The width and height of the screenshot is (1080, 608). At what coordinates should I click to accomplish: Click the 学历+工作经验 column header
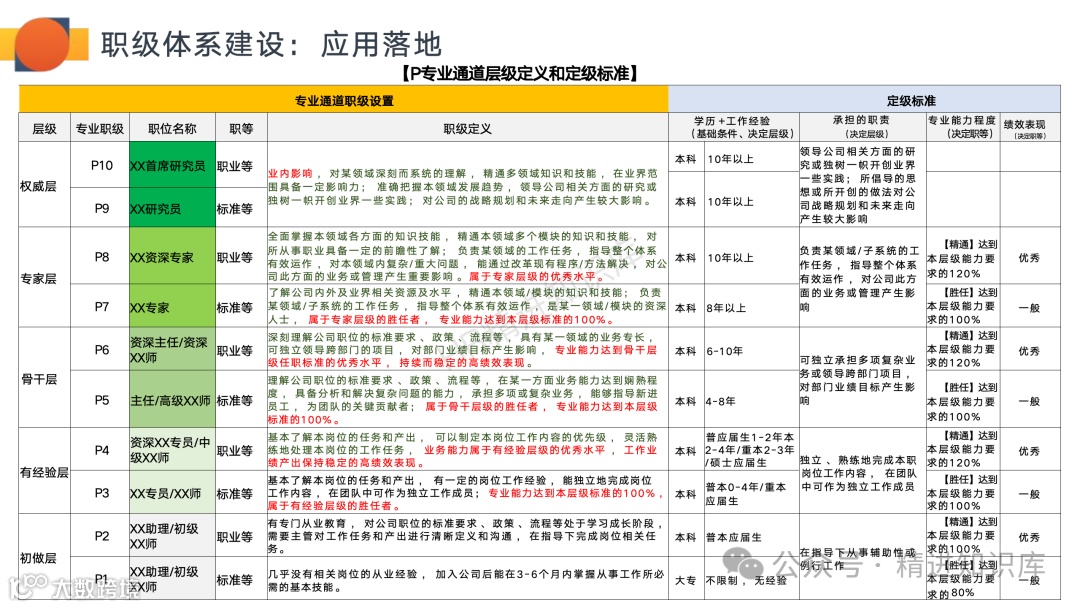pyautogui.click(x=733, y=127)
